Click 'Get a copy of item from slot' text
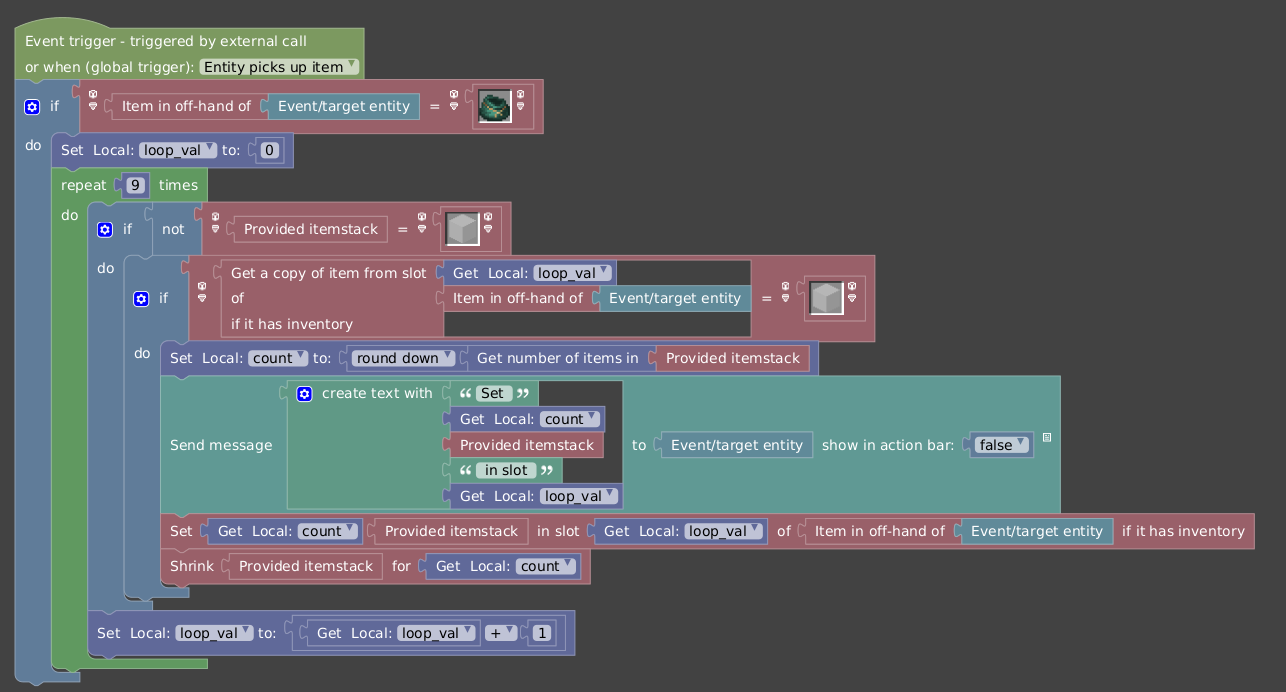The width and height of the screenshot is (1286, 692). click(329, 273)
